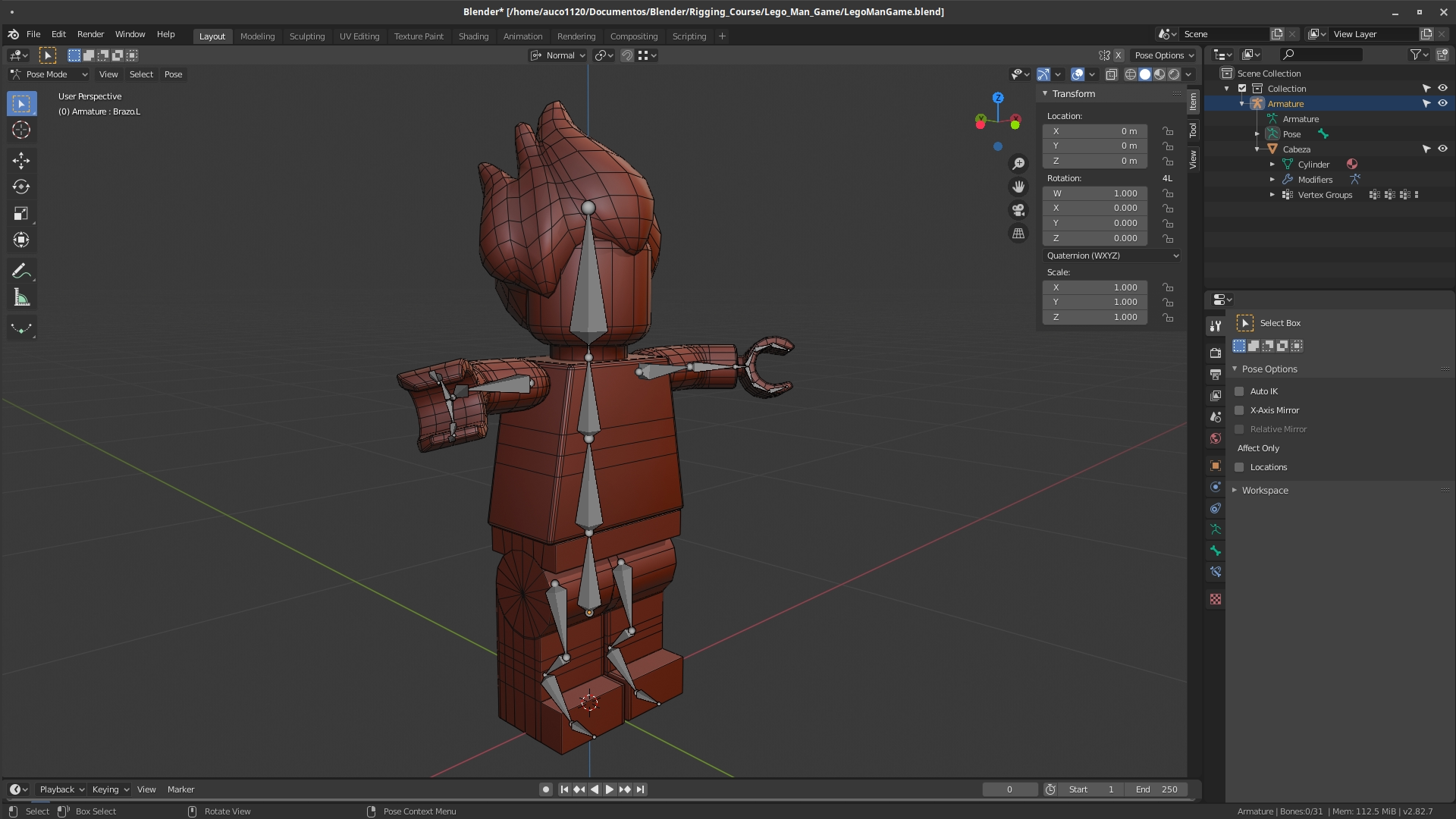Image resolution: width=1456 pixels, height=819 pixels.
Task: Activate the Annotate pencil tool
Action: tap(21, 271)
